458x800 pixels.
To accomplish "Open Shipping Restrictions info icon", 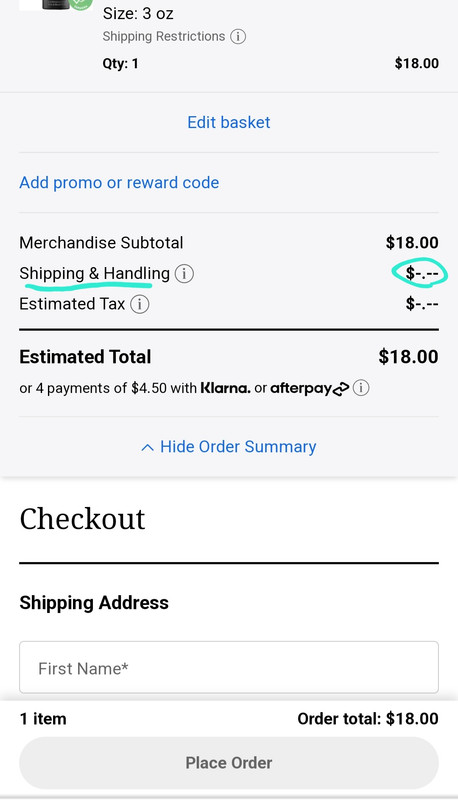I will coord(238,37).
